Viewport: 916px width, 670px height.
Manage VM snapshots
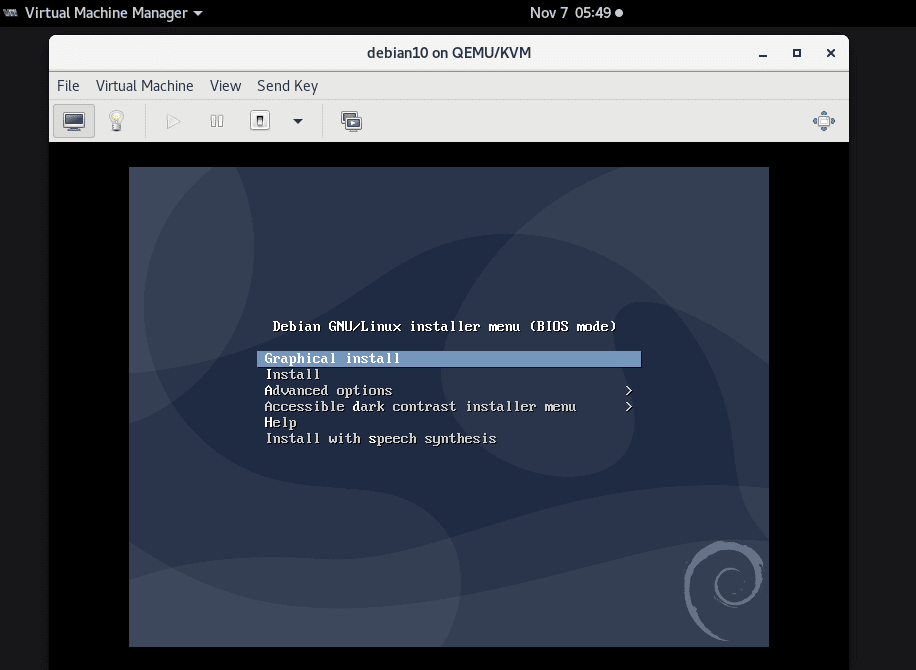(x=352, y=121)
